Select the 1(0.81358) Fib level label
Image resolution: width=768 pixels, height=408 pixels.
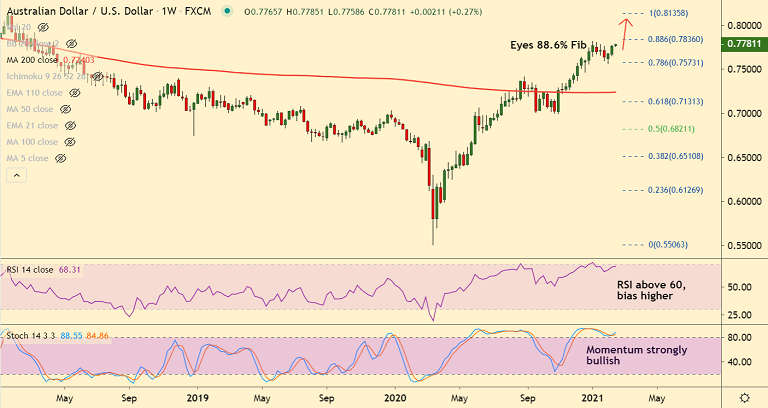tap(669, 13)
